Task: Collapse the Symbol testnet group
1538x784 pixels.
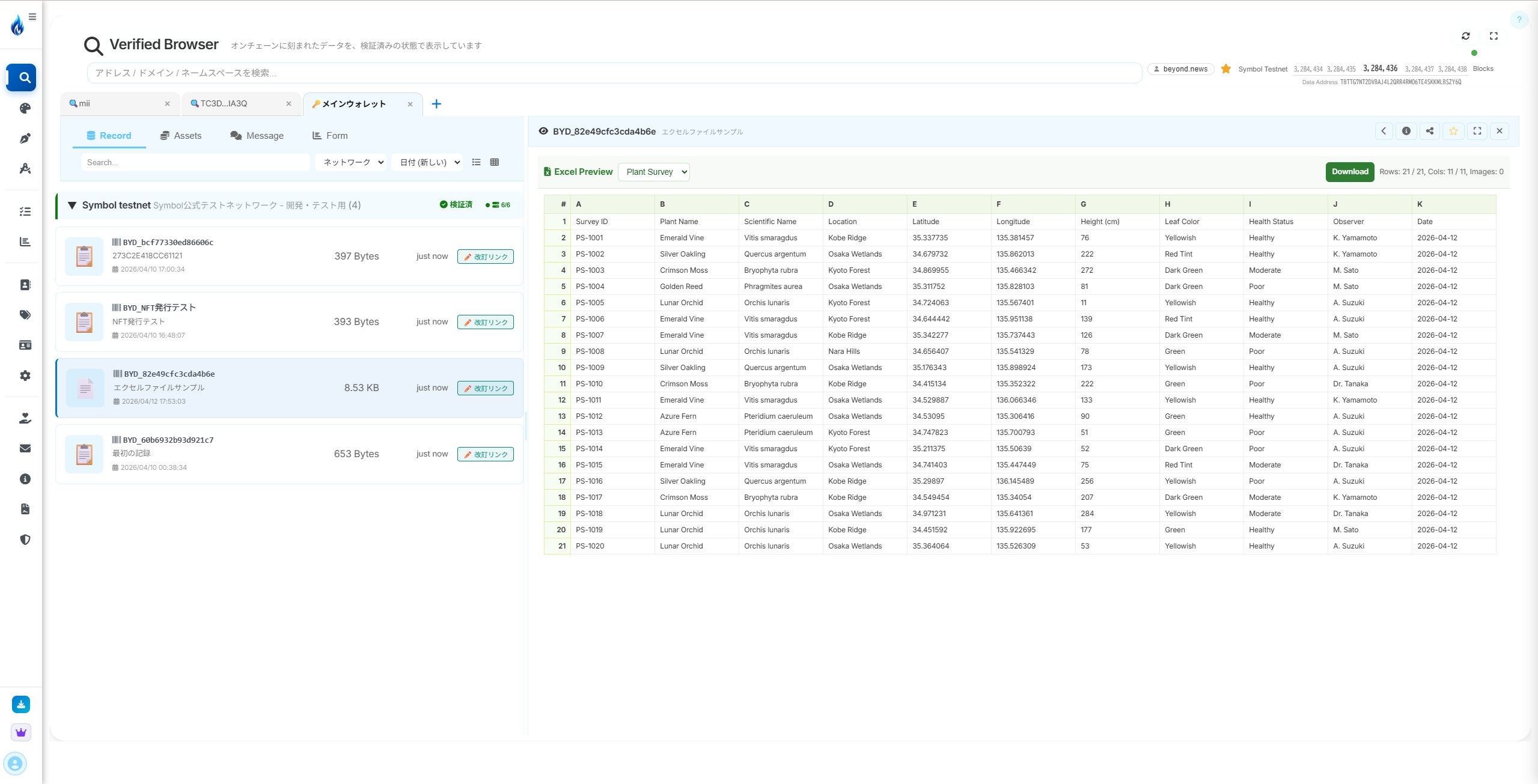Action: click(x=72, y=205)
